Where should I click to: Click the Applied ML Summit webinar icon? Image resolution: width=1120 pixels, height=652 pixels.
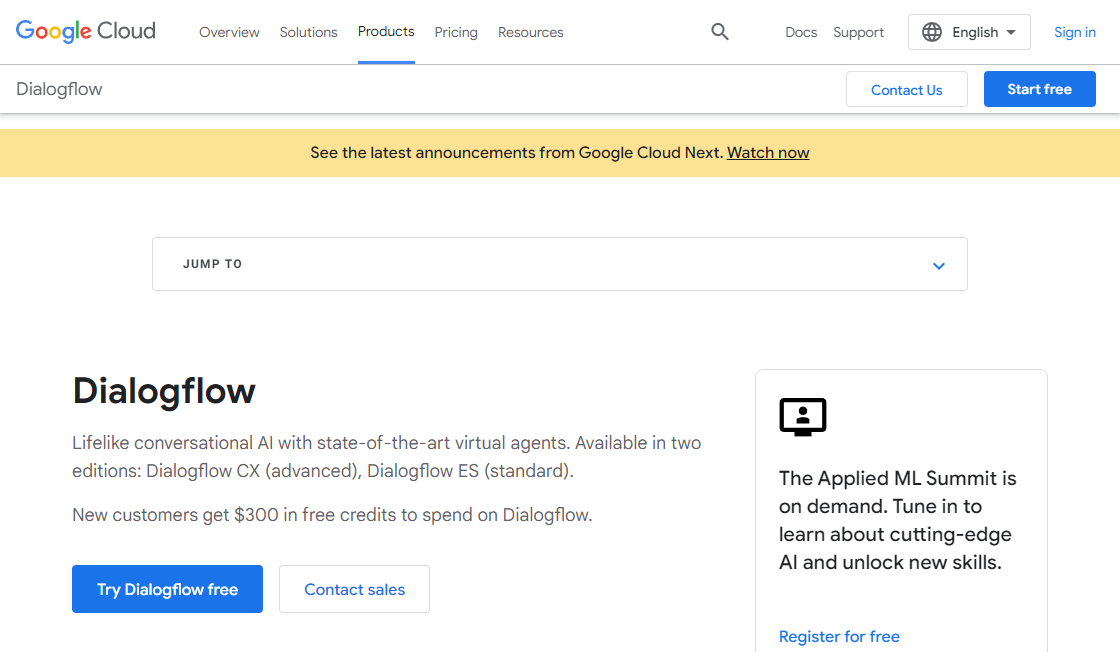click(802, 416)
